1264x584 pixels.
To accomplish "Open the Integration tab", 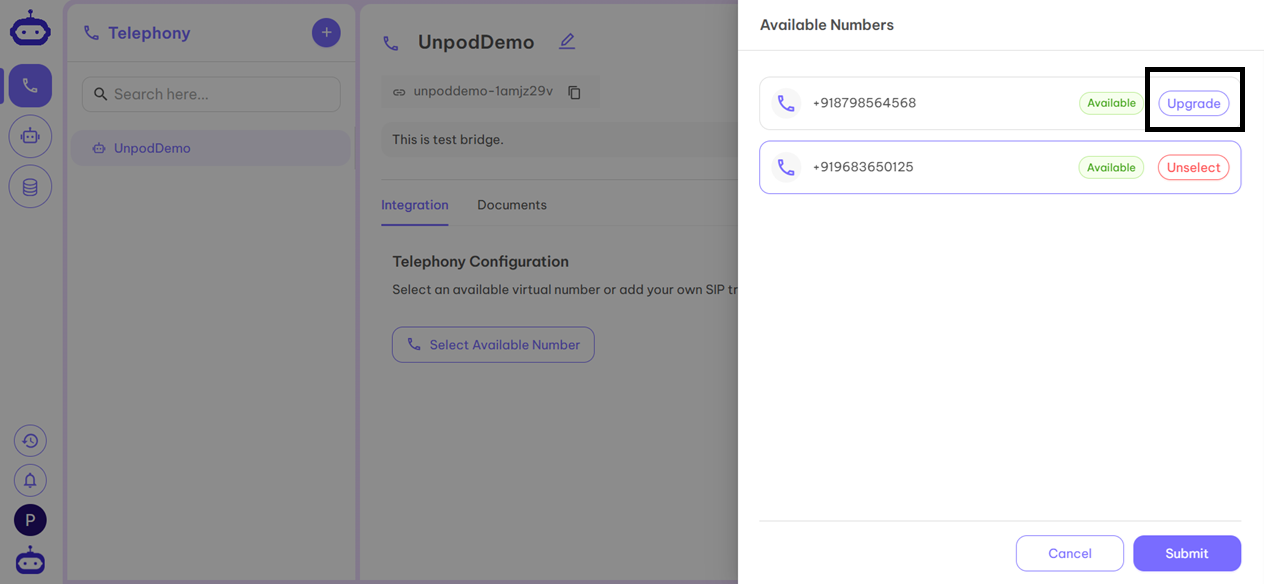I will 415,205.
